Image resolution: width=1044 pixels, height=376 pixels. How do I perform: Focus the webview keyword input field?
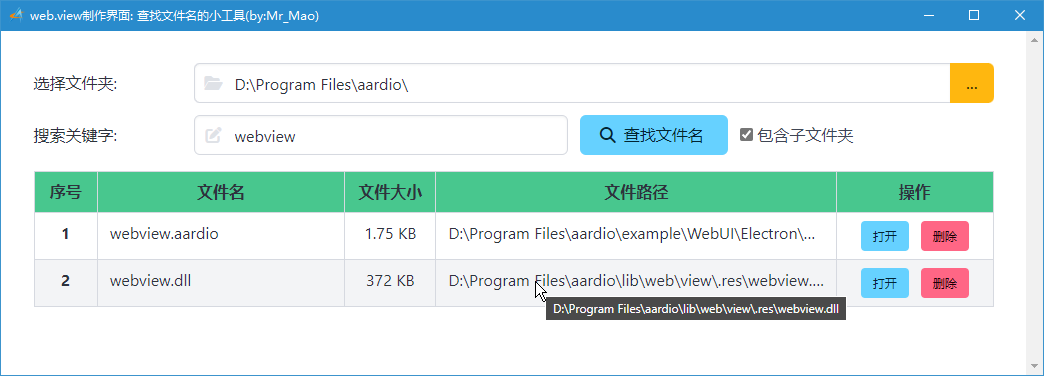[x=381, y=135]
